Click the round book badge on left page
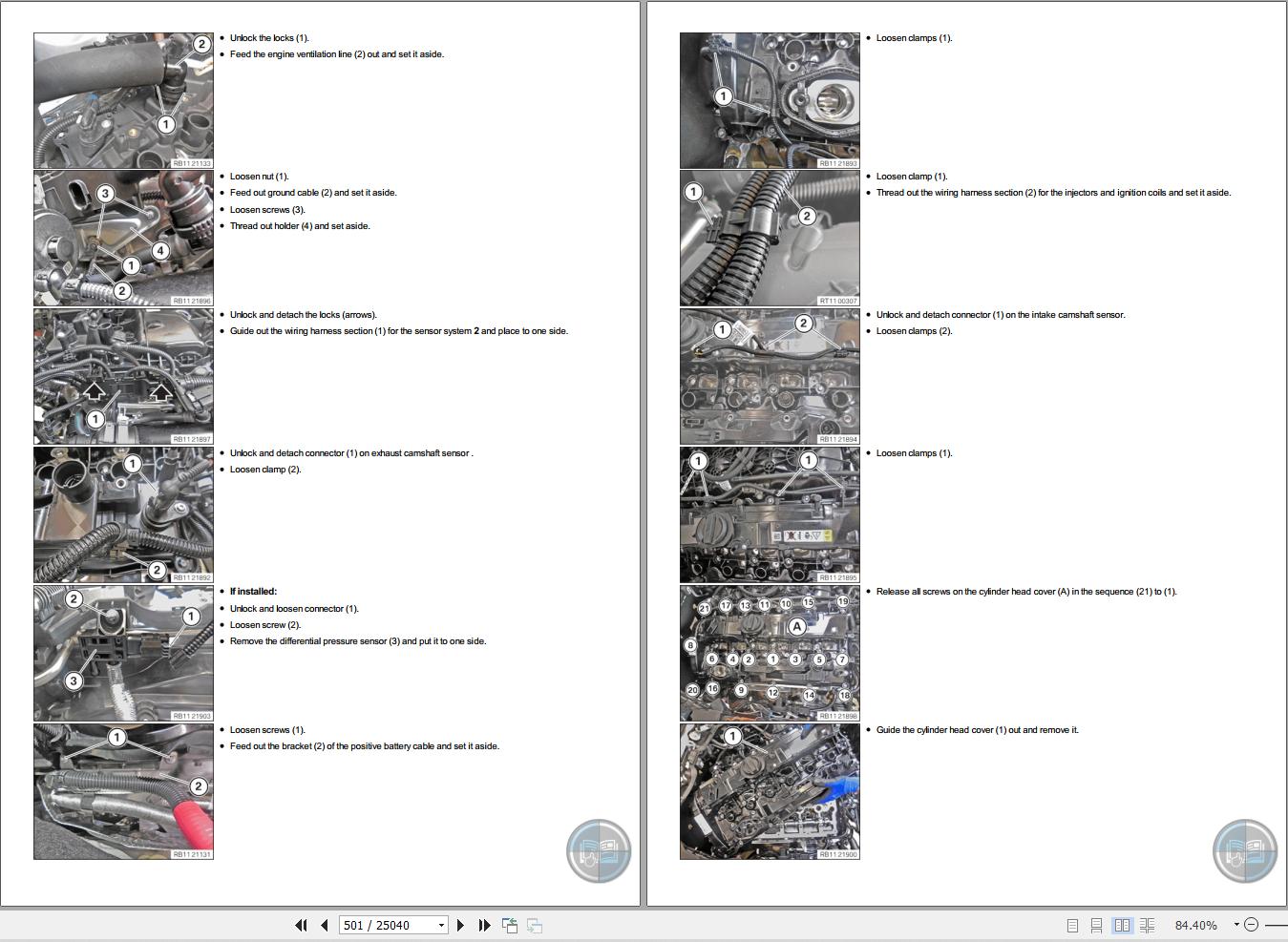The image size is (1288, 942). tap(599, 850)
